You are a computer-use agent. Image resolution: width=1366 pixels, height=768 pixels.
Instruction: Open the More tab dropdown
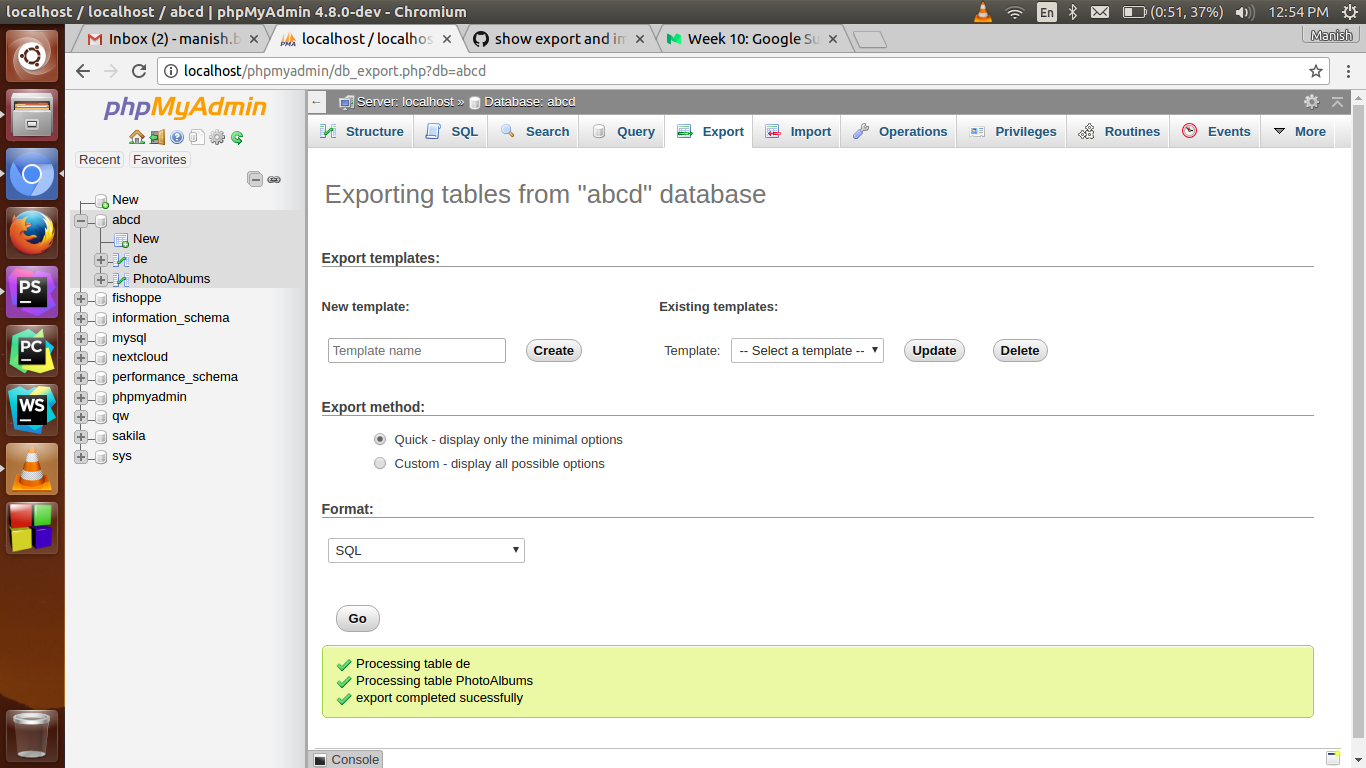tap(1298, 132)
